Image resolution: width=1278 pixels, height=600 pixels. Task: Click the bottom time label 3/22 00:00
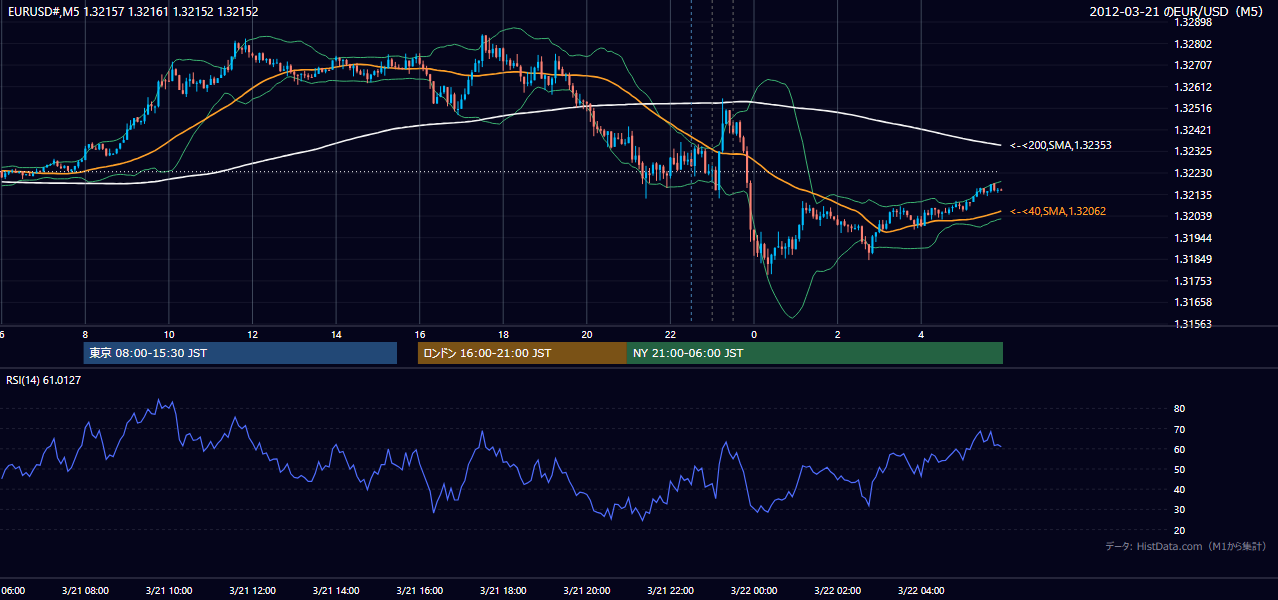[x=754, y=590]
